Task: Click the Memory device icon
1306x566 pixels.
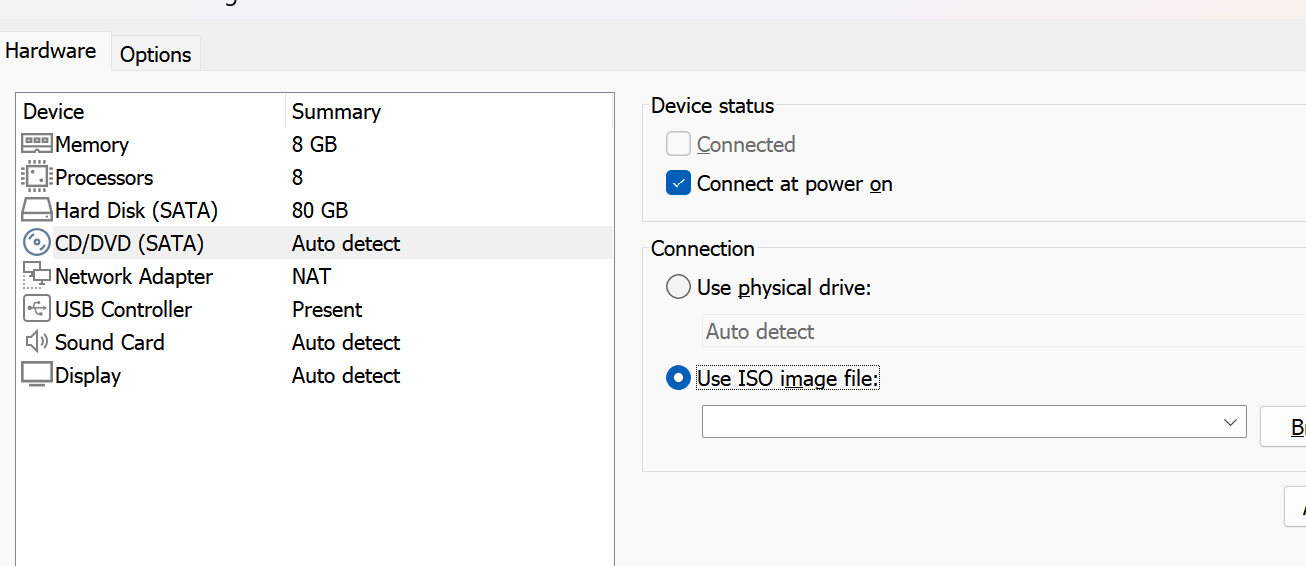Action: (37, 144)
